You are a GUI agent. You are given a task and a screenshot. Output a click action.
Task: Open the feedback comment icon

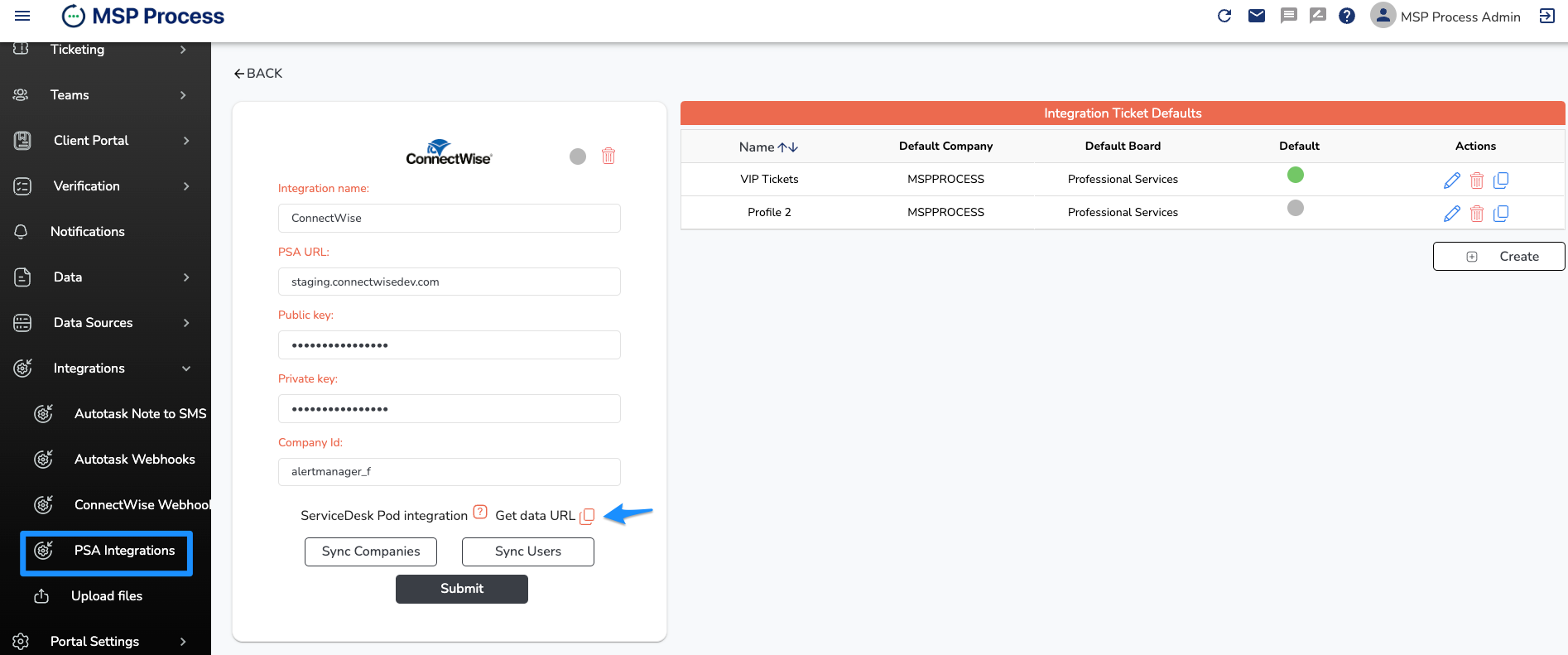coord(1318,16)
